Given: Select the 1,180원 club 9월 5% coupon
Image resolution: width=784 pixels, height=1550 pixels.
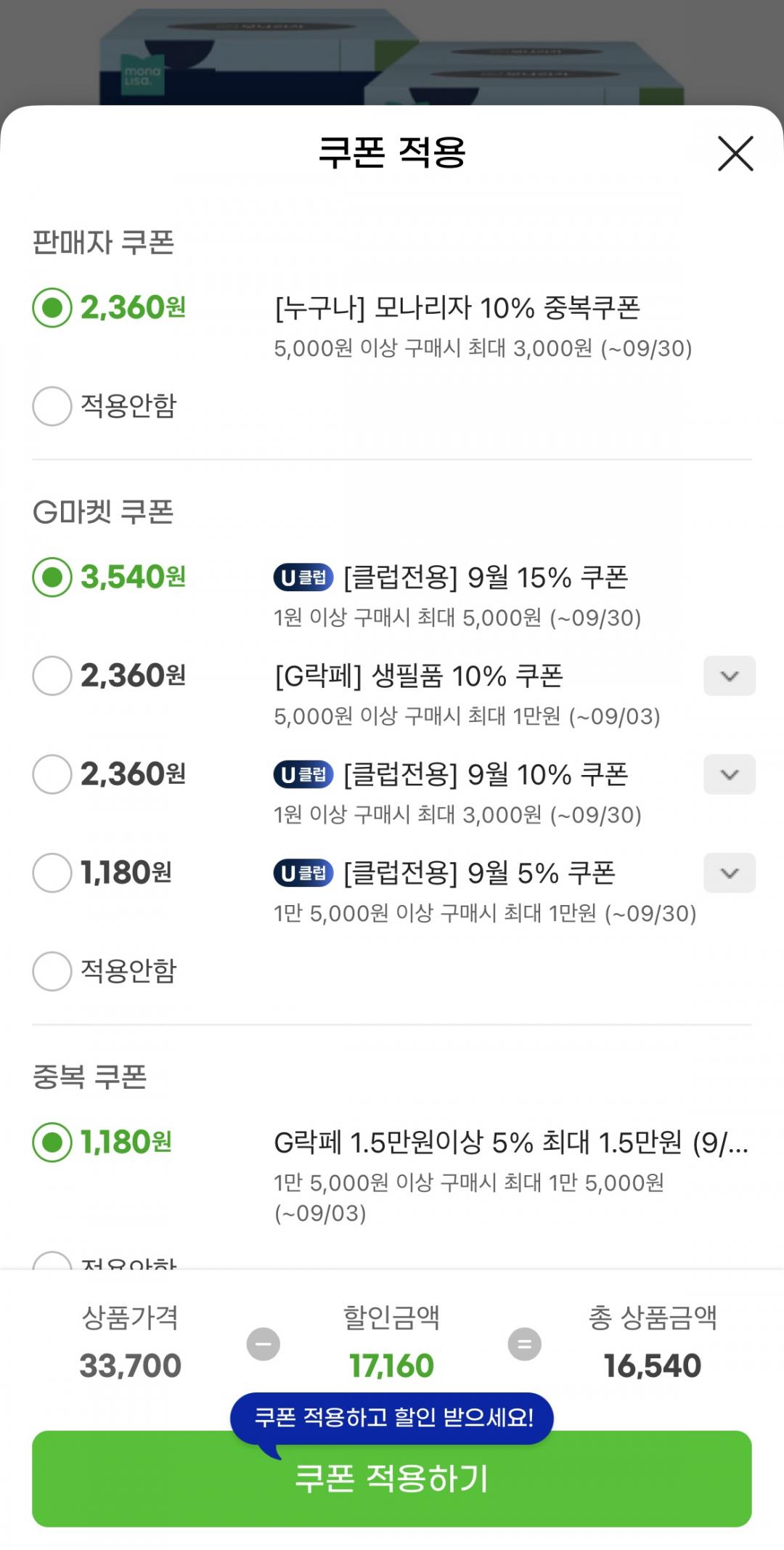Looking at the screenshot, I should click(x=52, y=872).
